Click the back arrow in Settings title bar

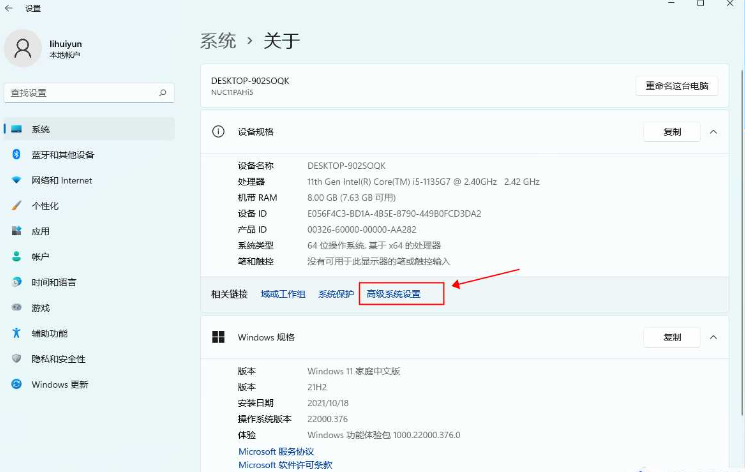(x=9, y=8)
